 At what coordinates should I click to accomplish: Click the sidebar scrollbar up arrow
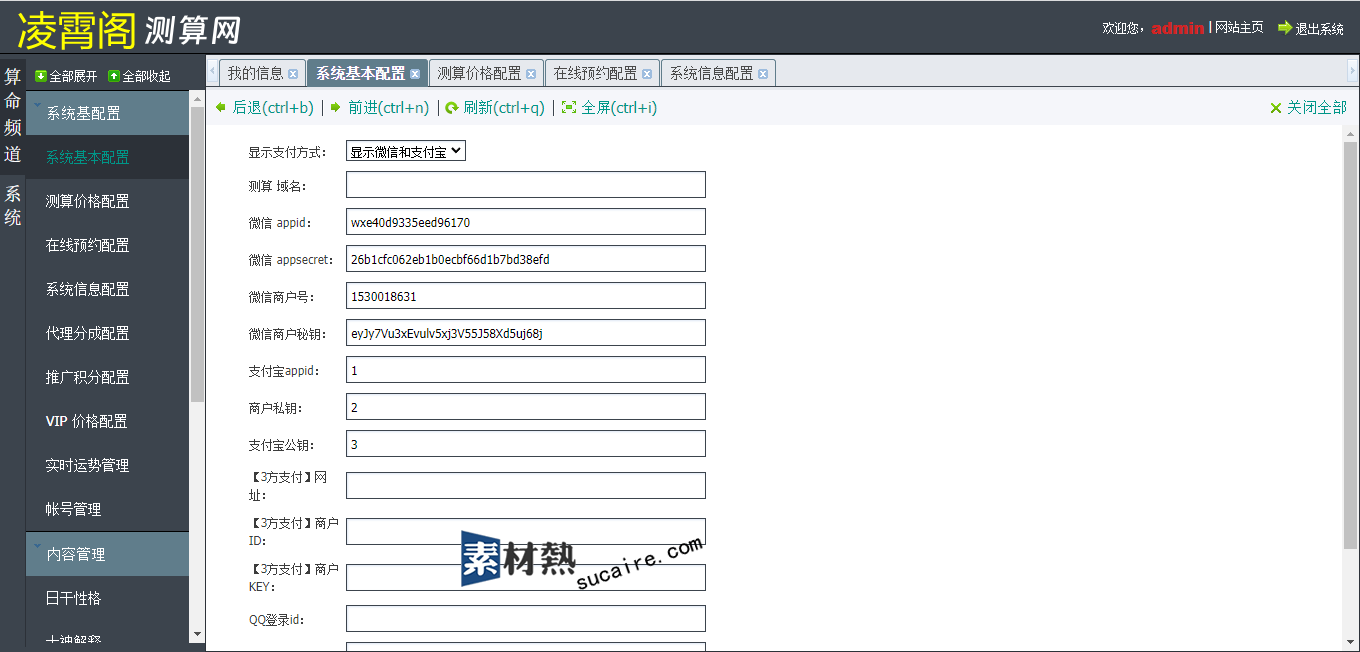(197, 99)
